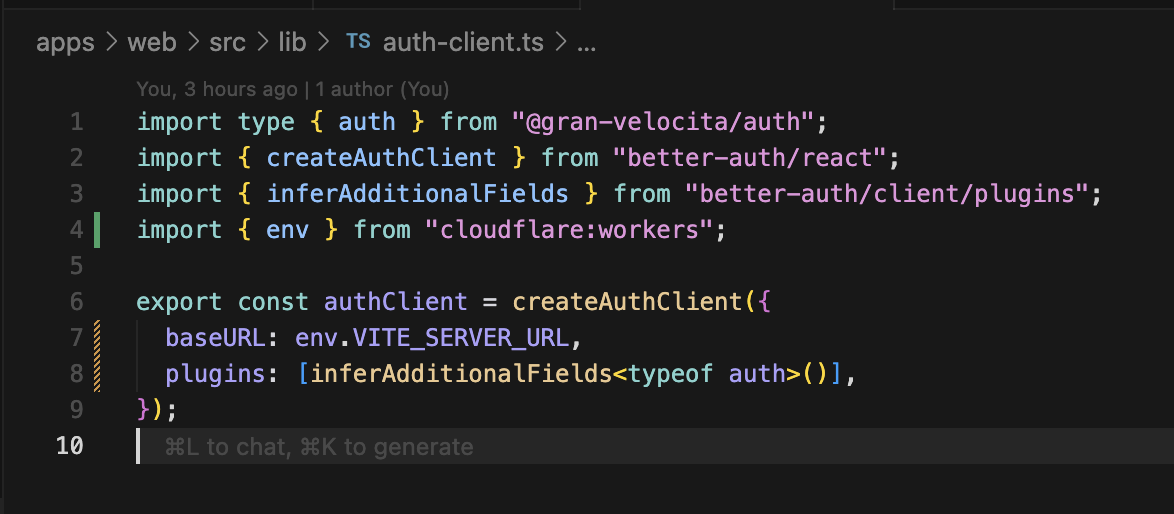Screen dimensions: 1174x514
Task: Open the web breadcrumb segment
Action: coord(152,43)
